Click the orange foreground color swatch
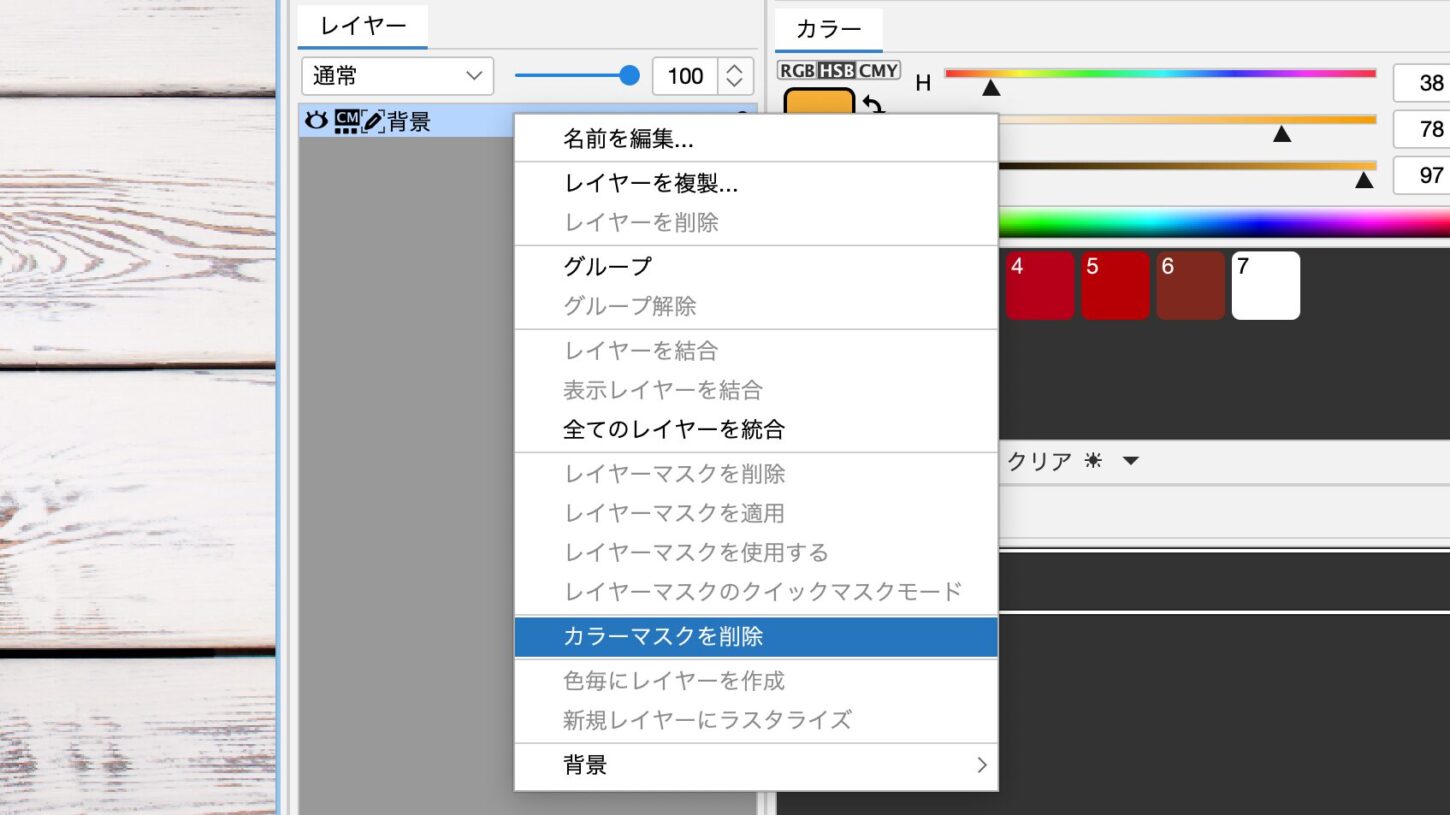The image size is (1450, 815). (x=818, y=103)
